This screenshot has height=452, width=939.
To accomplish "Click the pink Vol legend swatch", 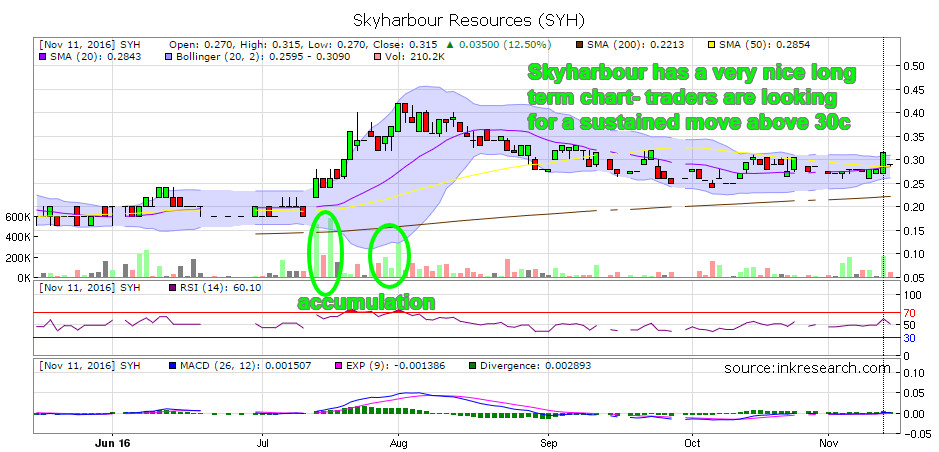I will tap(379, 56).
